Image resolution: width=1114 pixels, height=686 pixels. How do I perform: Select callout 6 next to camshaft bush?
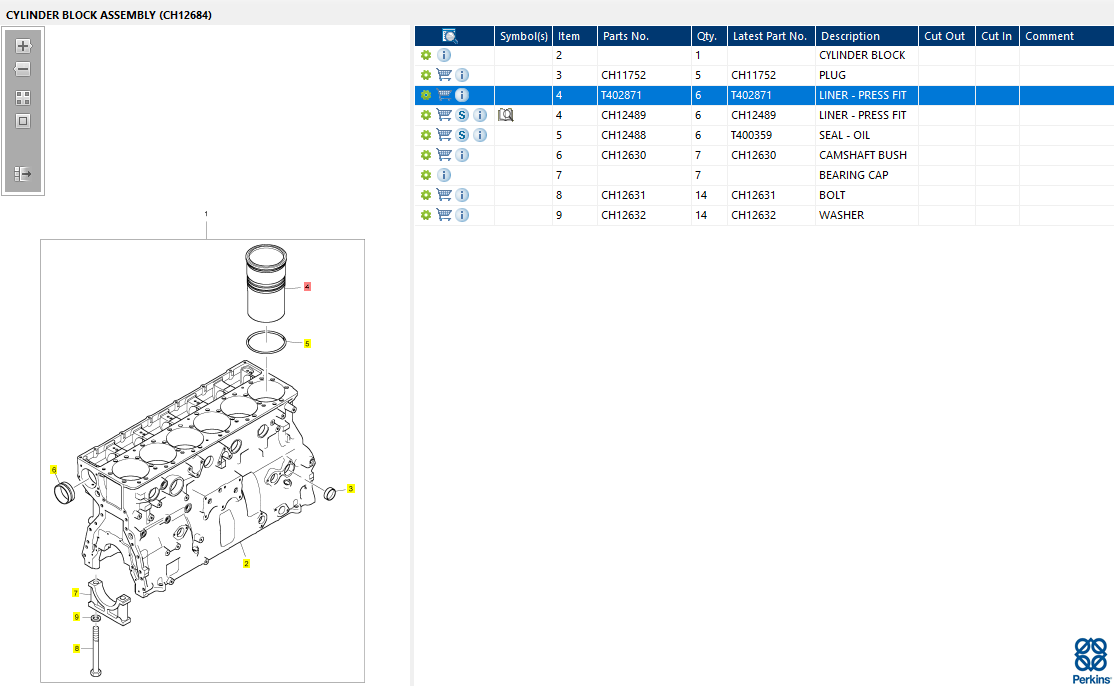pos(53,470)
